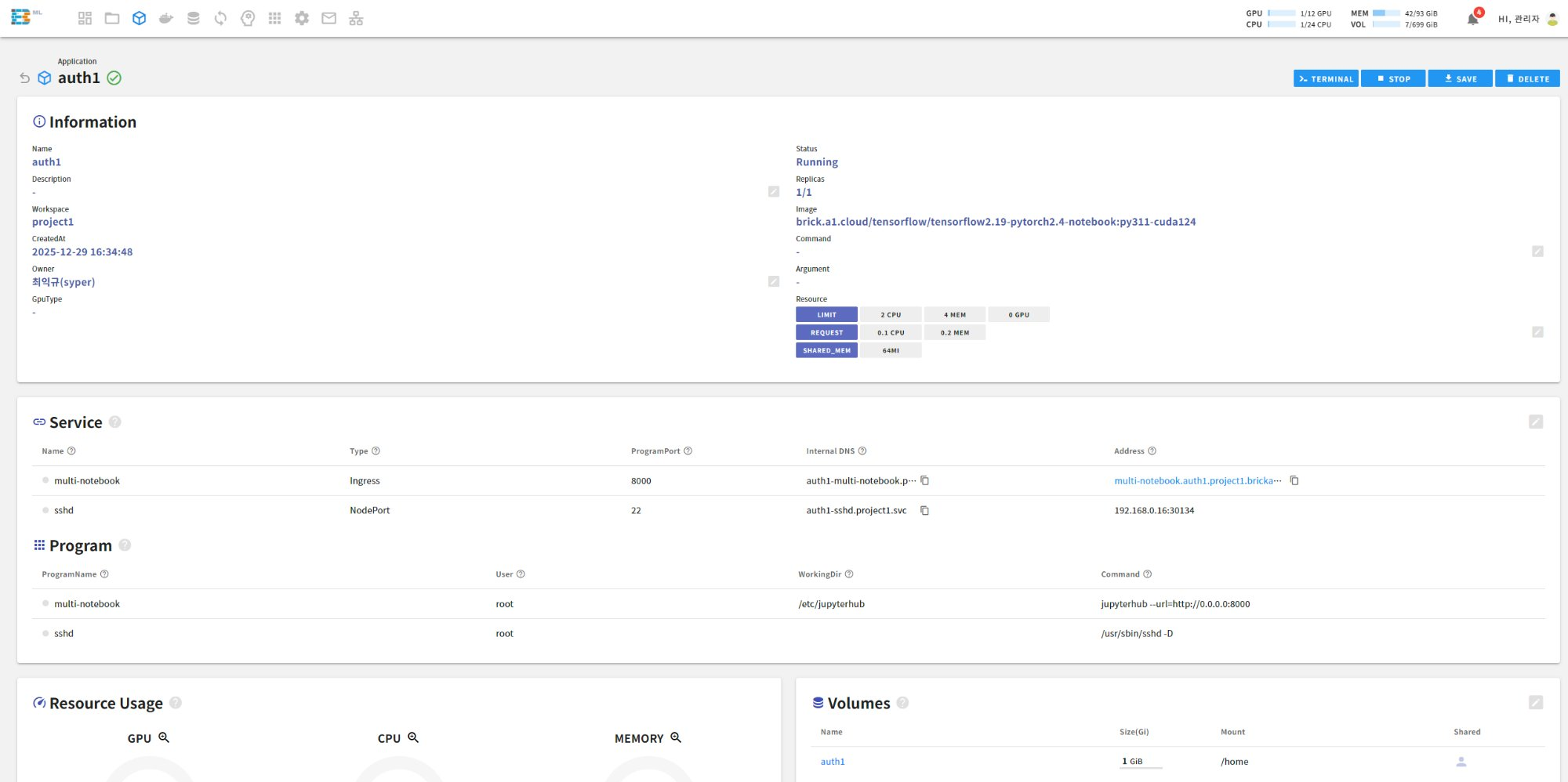Edit the Owner field pencil icon
1568x782 pixels.
pyautogui.click(x=774, y=281)
